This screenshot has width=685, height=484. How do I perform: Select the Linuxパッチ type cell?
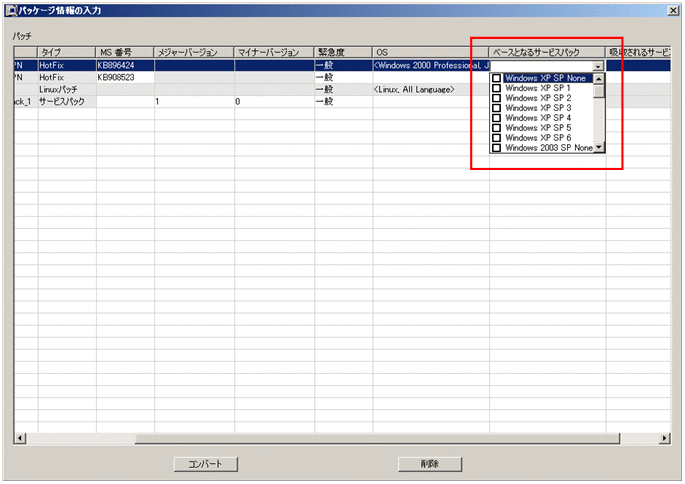67,90
